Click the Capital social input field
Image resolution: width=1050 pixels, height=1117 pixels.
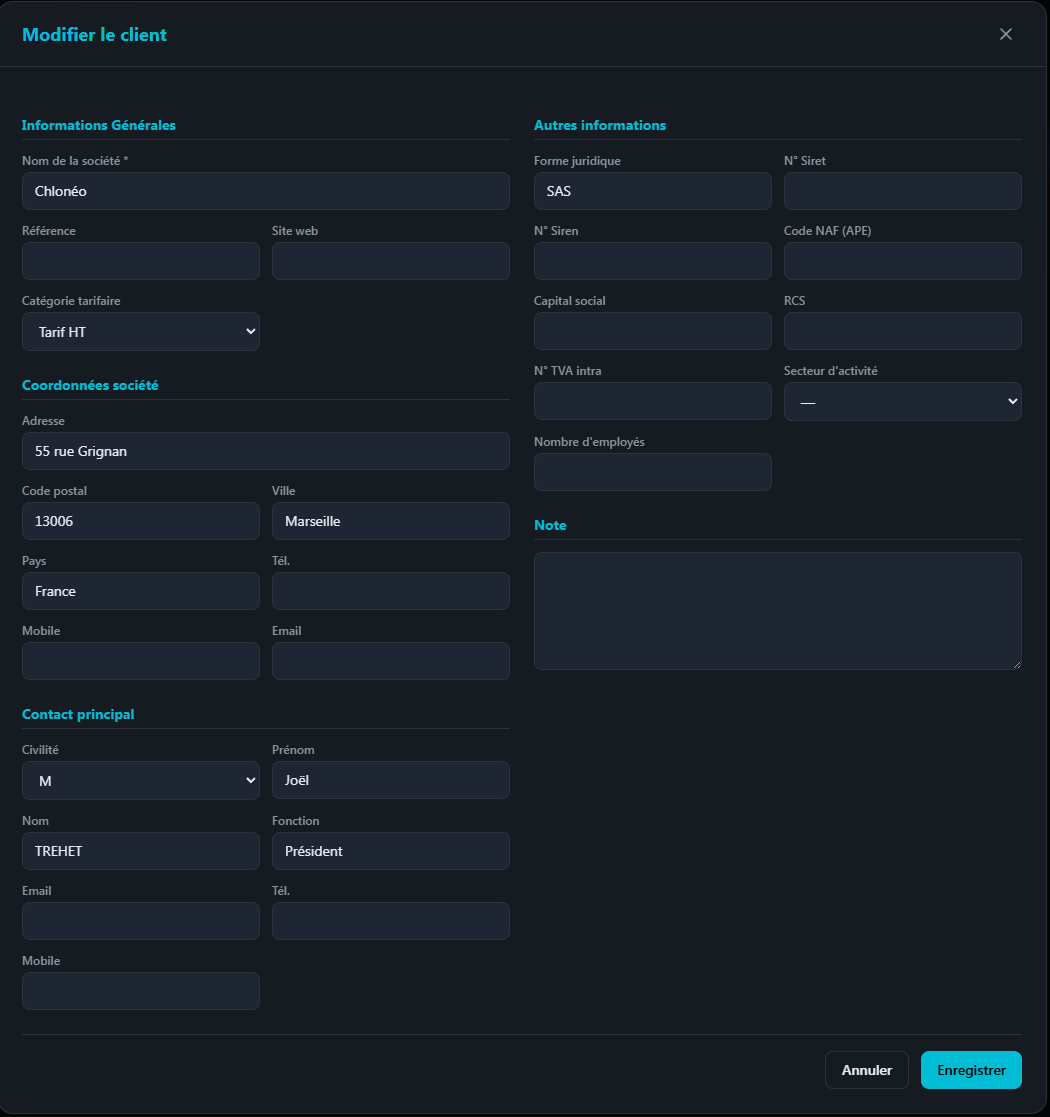coord(653,331)
